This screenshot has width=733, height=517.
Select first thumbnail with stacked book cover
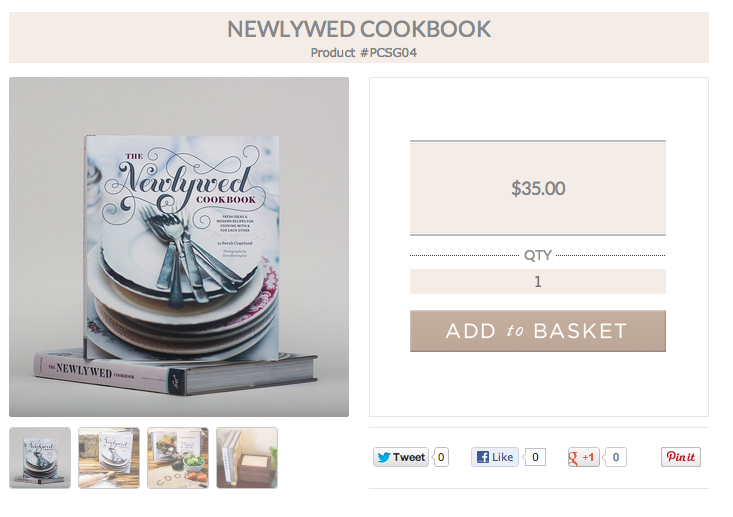coord(40,458)
